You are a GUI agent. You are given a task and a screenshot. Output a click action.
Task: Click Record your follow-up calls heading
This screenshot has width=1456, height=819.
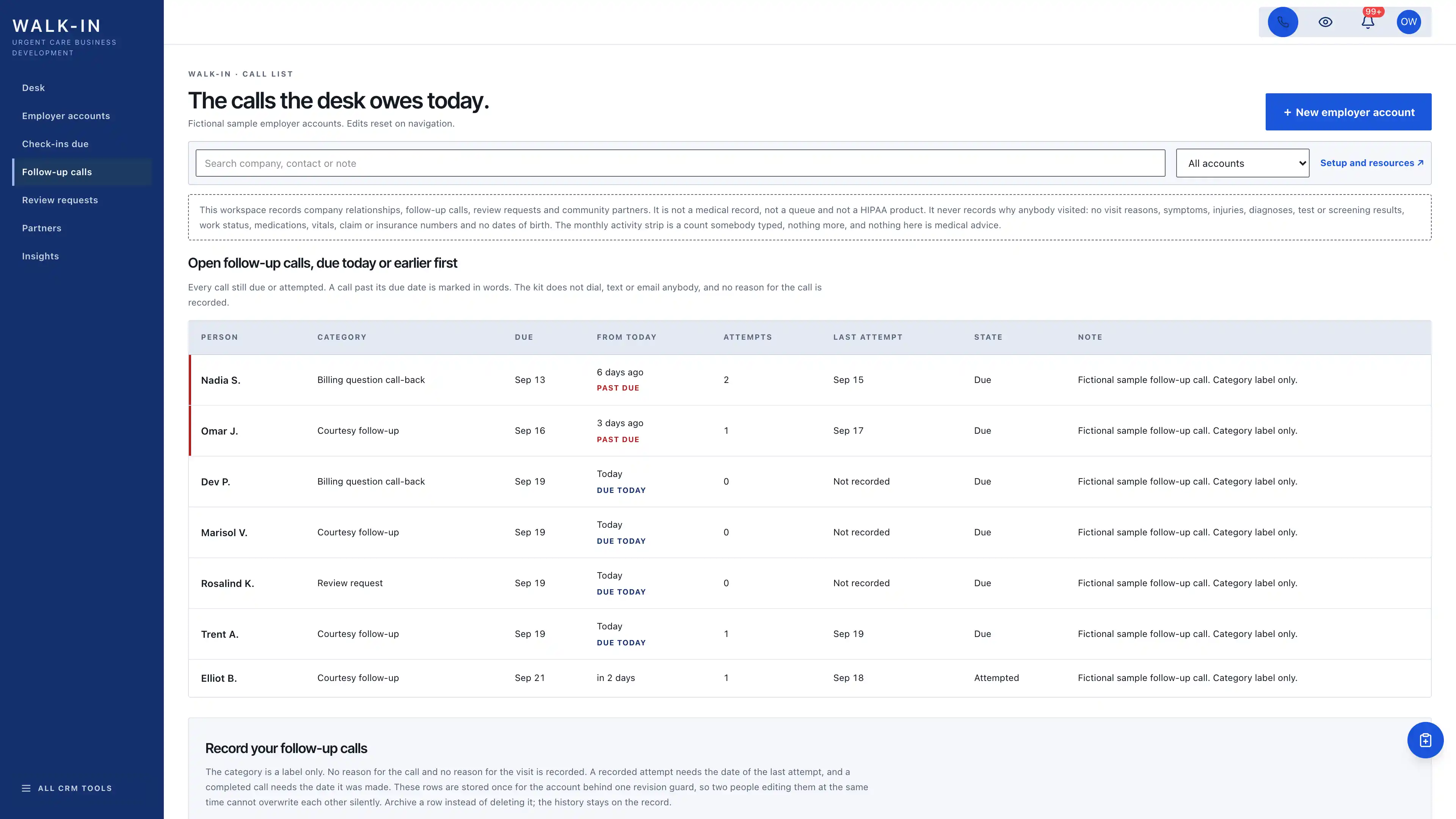(286, 748)
